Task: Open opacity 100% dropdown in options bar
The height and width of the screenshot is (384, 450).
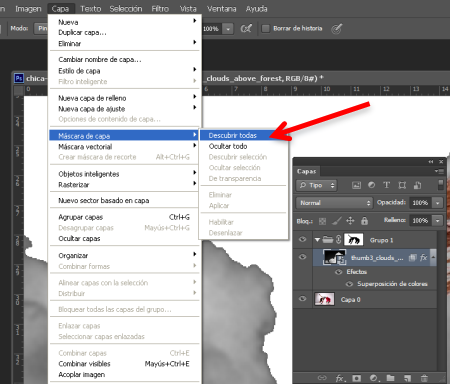Action: click(x=228, y=29)
